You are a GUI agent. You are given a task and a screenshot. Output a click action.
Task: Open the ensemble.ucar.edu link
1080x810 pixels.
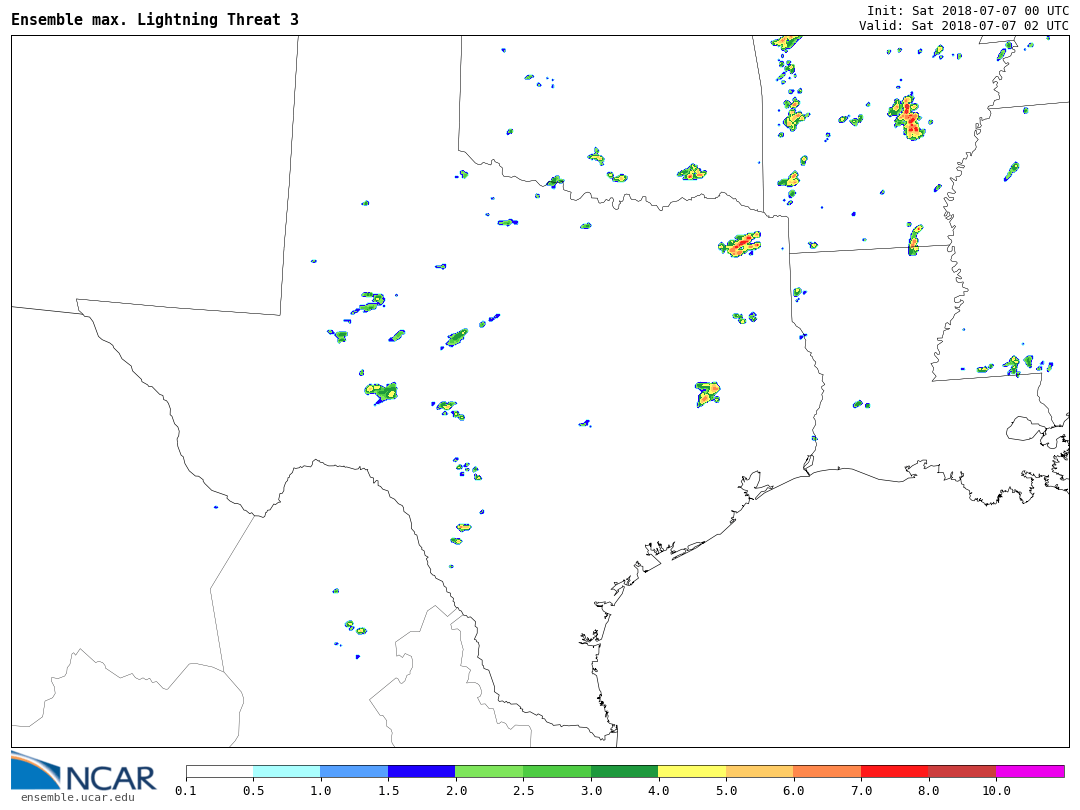tap(77, 797)
